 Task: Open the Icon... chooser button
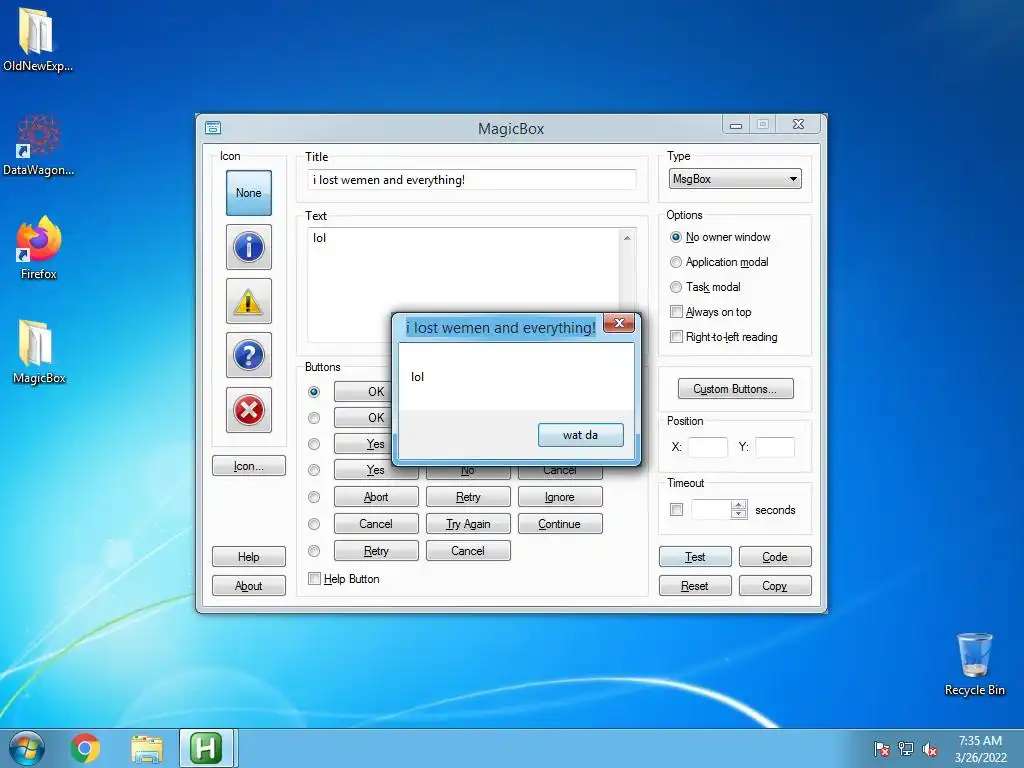(x=249, y=466)
